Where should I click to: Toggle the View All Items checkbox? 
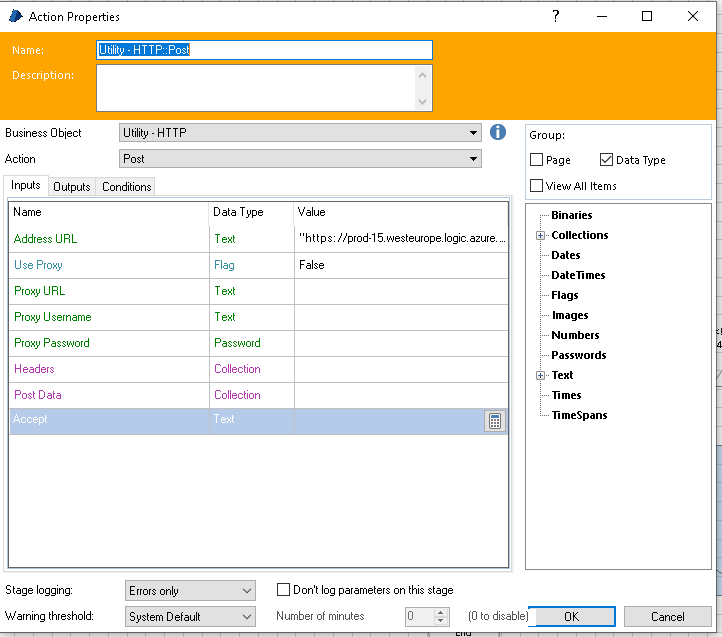537,186
